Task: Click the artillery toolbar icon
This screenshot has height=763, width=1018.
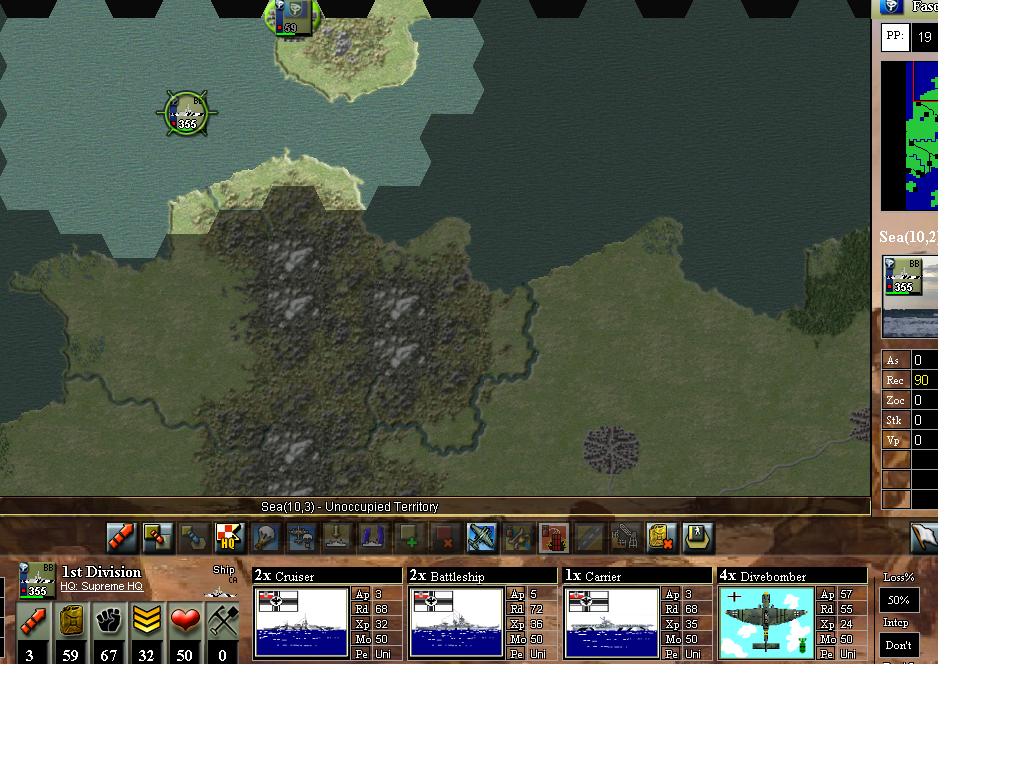Action: tap(517, 538)
